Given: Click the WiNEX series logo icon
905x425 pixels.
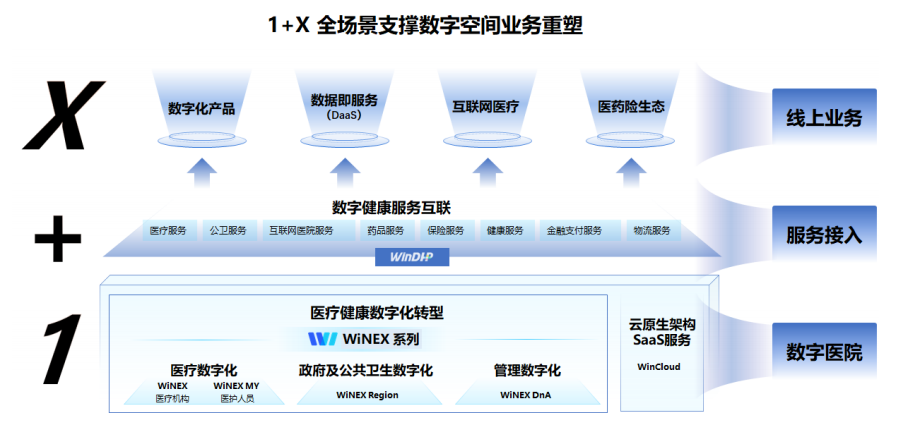Looking at the screenshot, I should (x=322, y=339).
